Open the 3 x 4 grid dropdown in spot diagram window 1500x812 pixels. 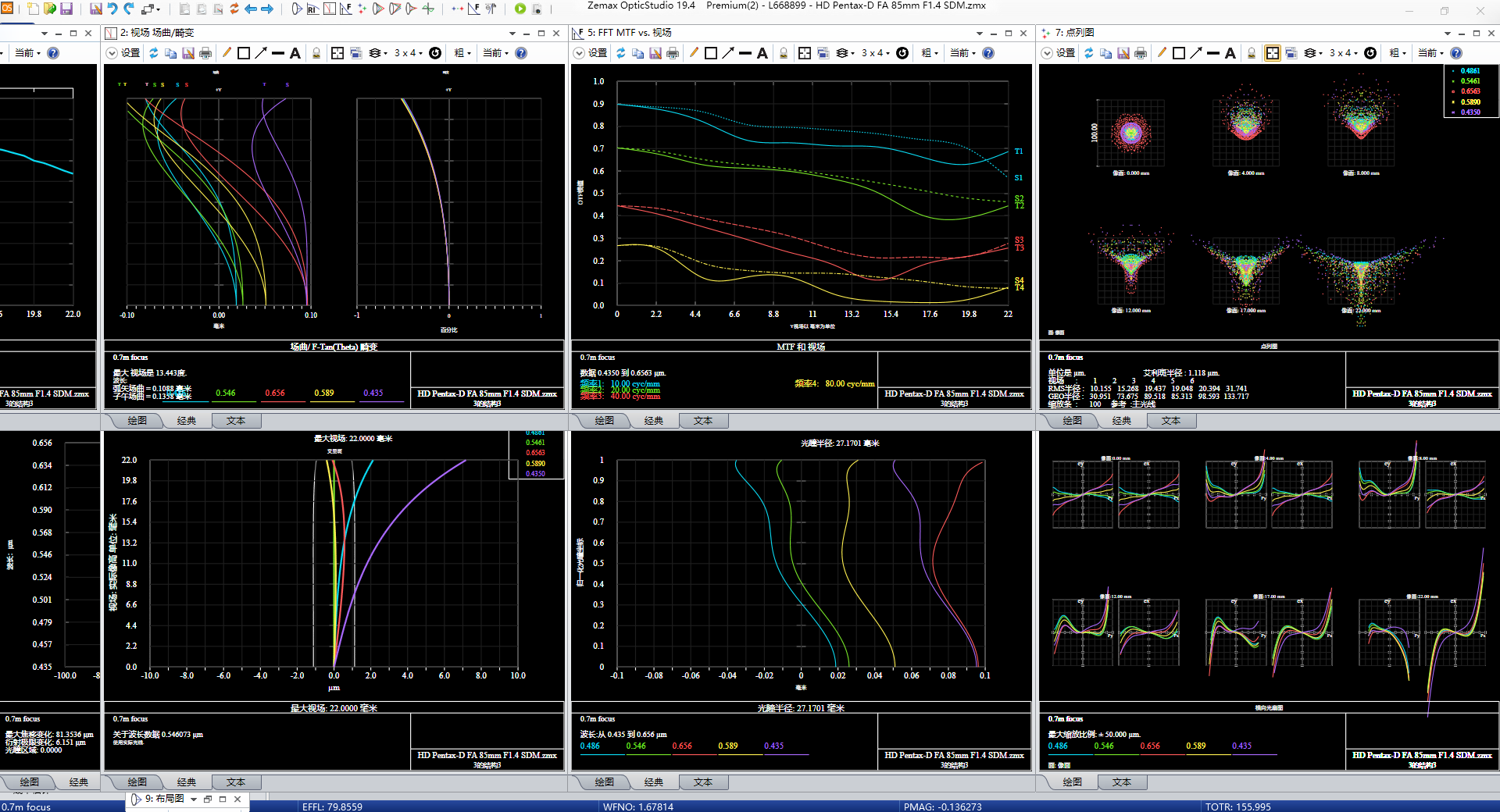click(1345, 53)
